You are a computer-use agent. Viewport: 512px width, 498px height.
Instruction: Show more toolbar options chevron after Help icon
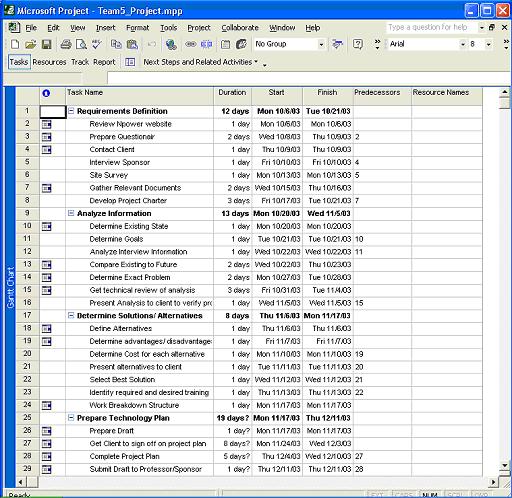point(377,44)
